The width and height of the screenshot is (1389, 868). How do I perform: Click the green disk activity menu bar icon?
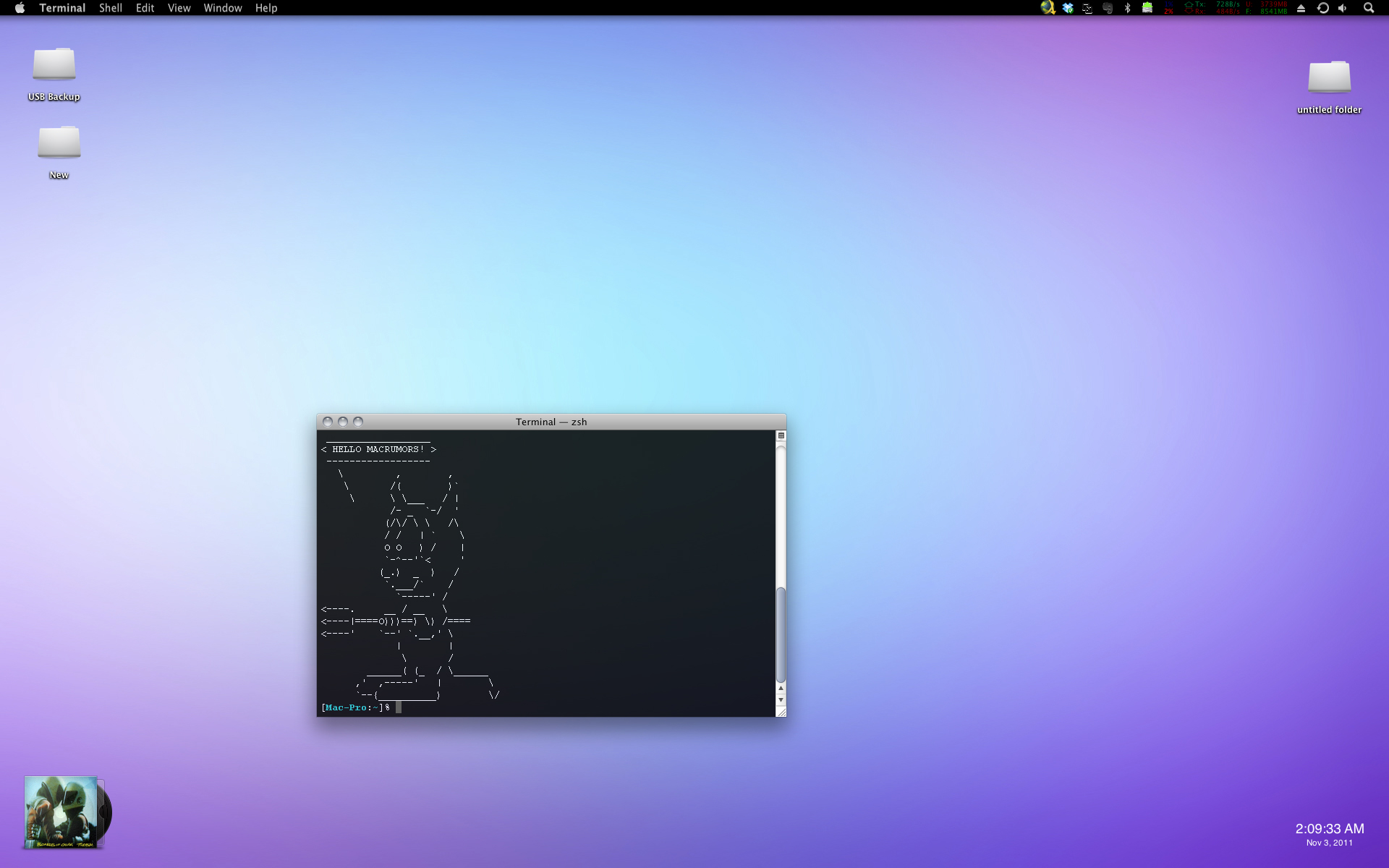(1147, 8)
